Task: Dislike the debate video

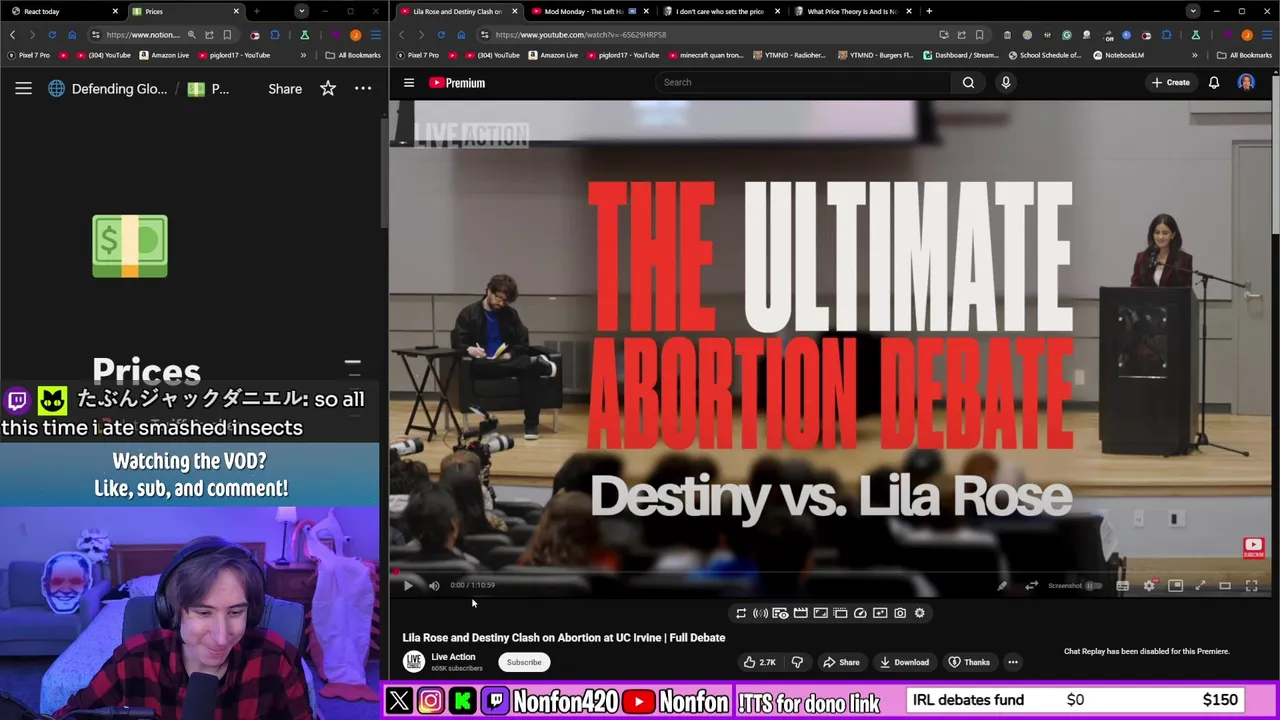Action: tap(797, 662)
